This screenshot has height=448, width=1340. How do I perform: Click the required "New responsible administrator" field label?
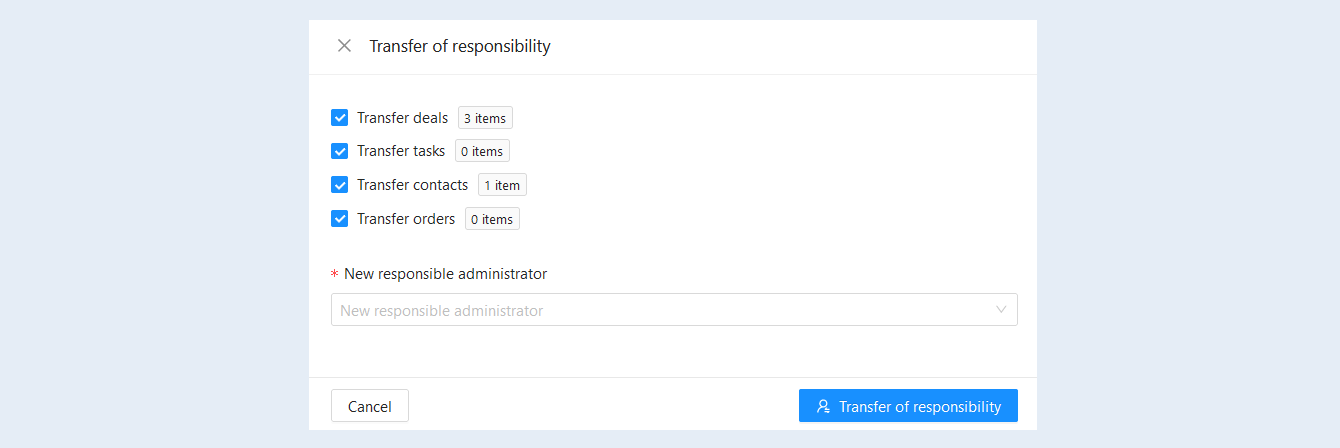pos(445,273)
